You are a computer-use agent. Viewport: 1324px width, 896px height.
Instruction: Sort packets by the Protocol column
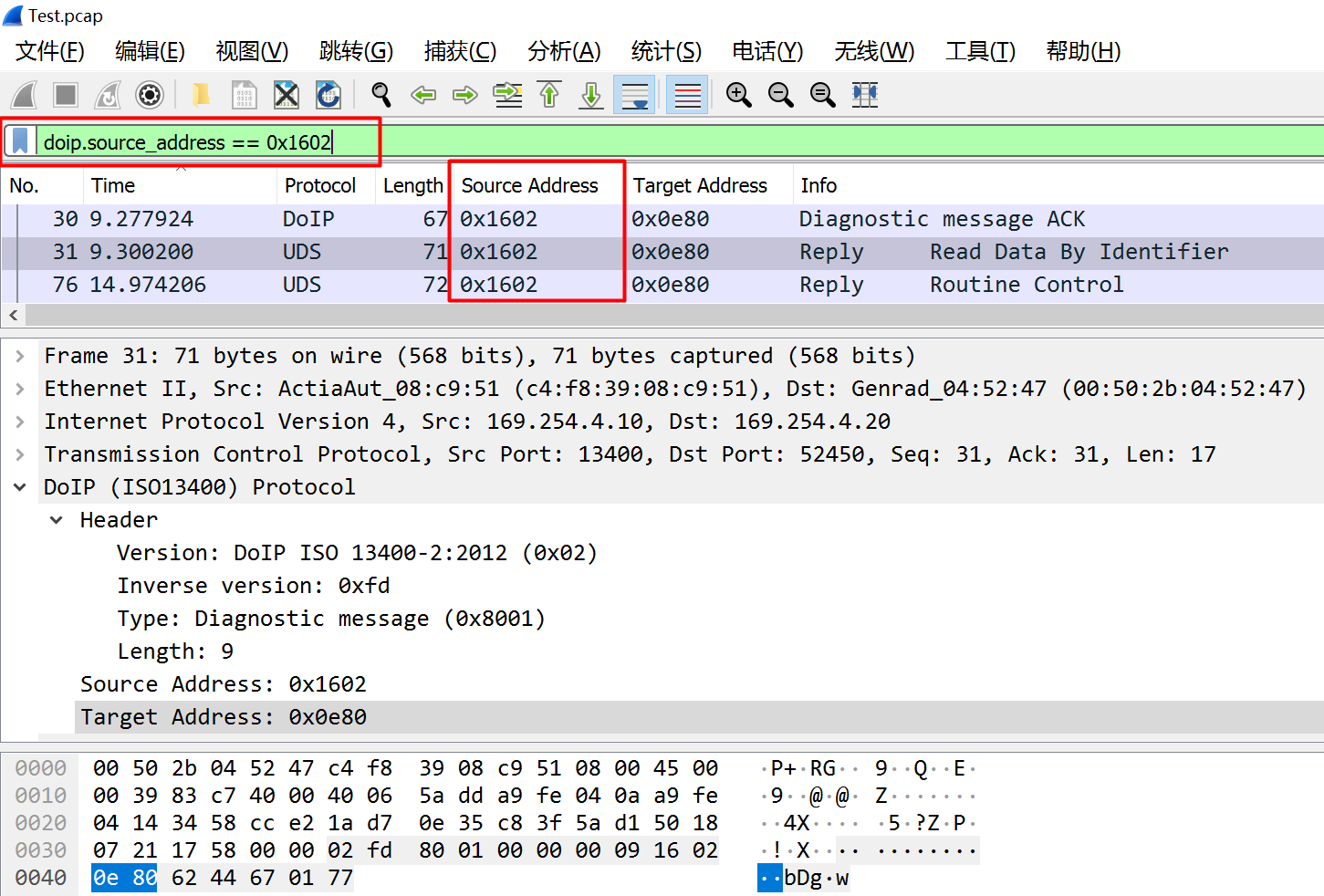click(x=321, y=185)
